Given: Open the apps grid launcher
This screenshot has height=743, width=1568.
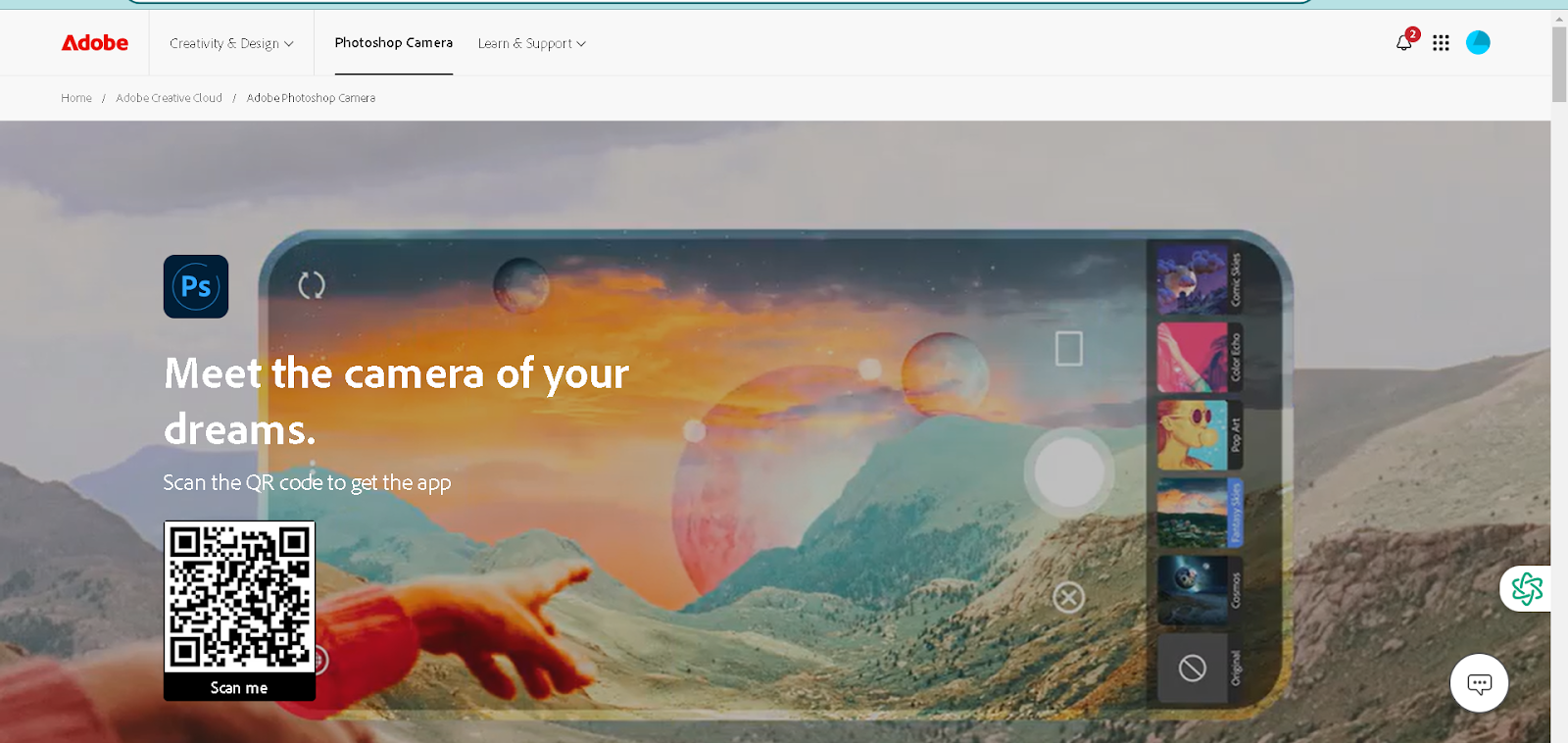Looking at the screenshot, I should [x=1441, y=43].
